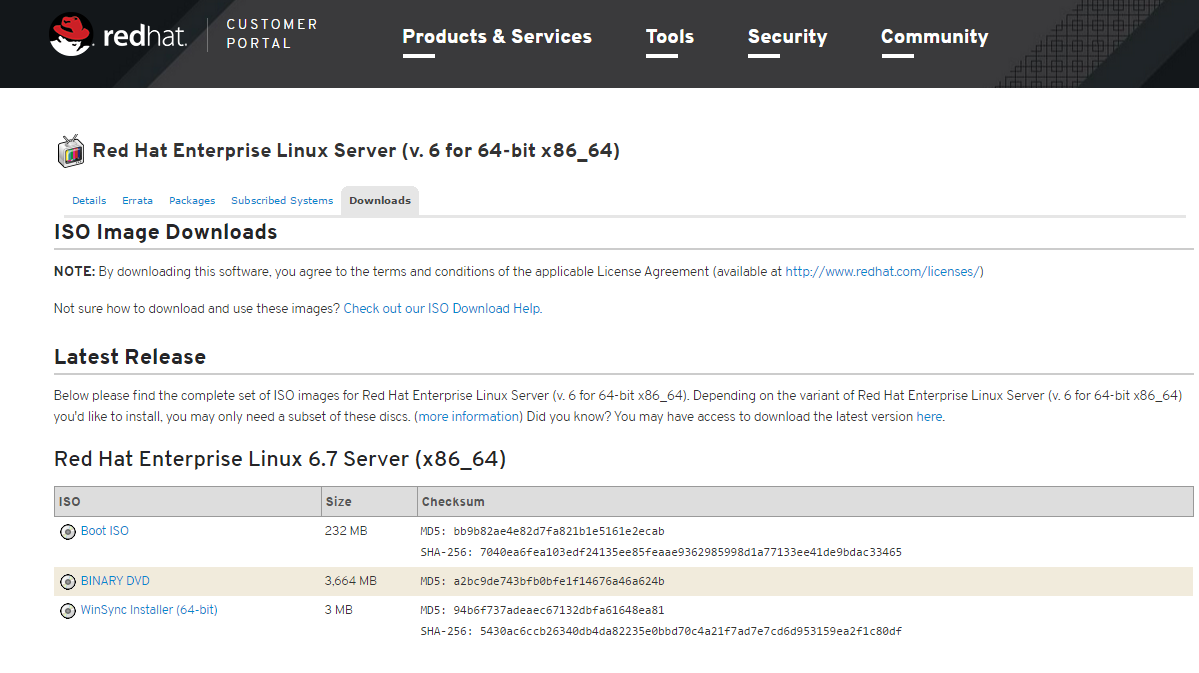1199x673 pixels.
Task: Click the 232 MB size cell
Action: [x=346, y=531]
